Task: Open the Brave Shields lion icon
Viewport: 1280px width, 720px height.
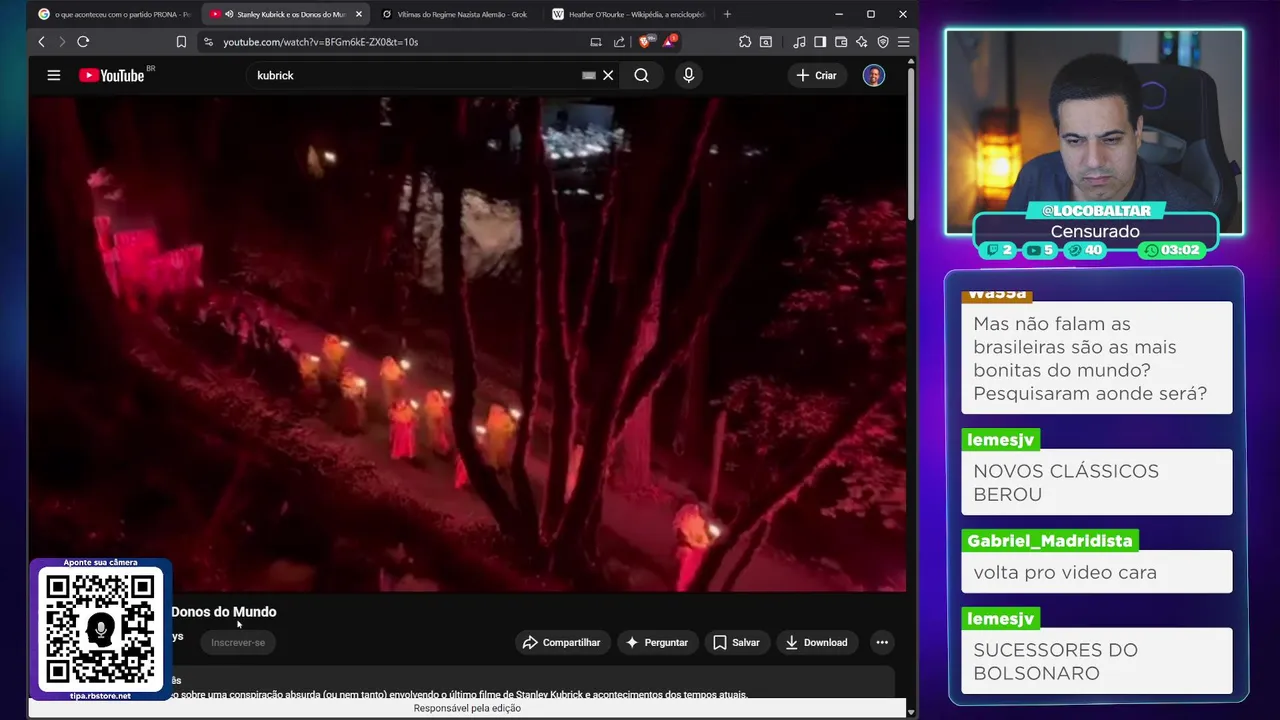Action: tap(645, 42)
